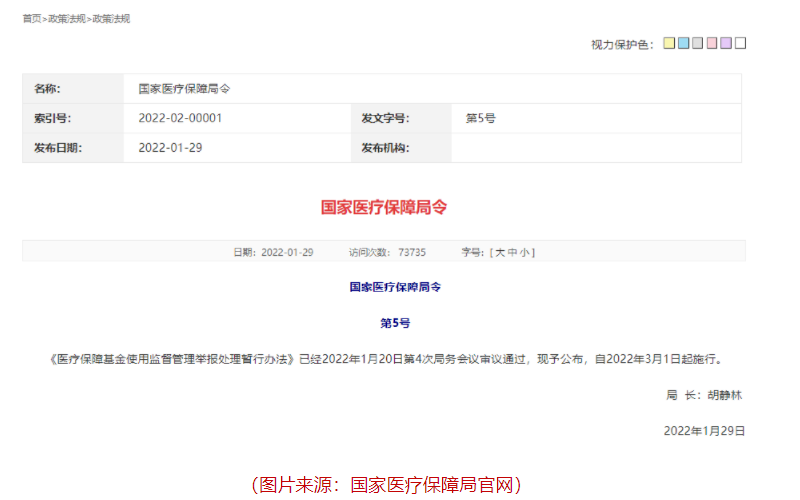The image size is (800, 500).
Task: Click the 访问次数 label in info bar
Action: [x=369, y=253]
